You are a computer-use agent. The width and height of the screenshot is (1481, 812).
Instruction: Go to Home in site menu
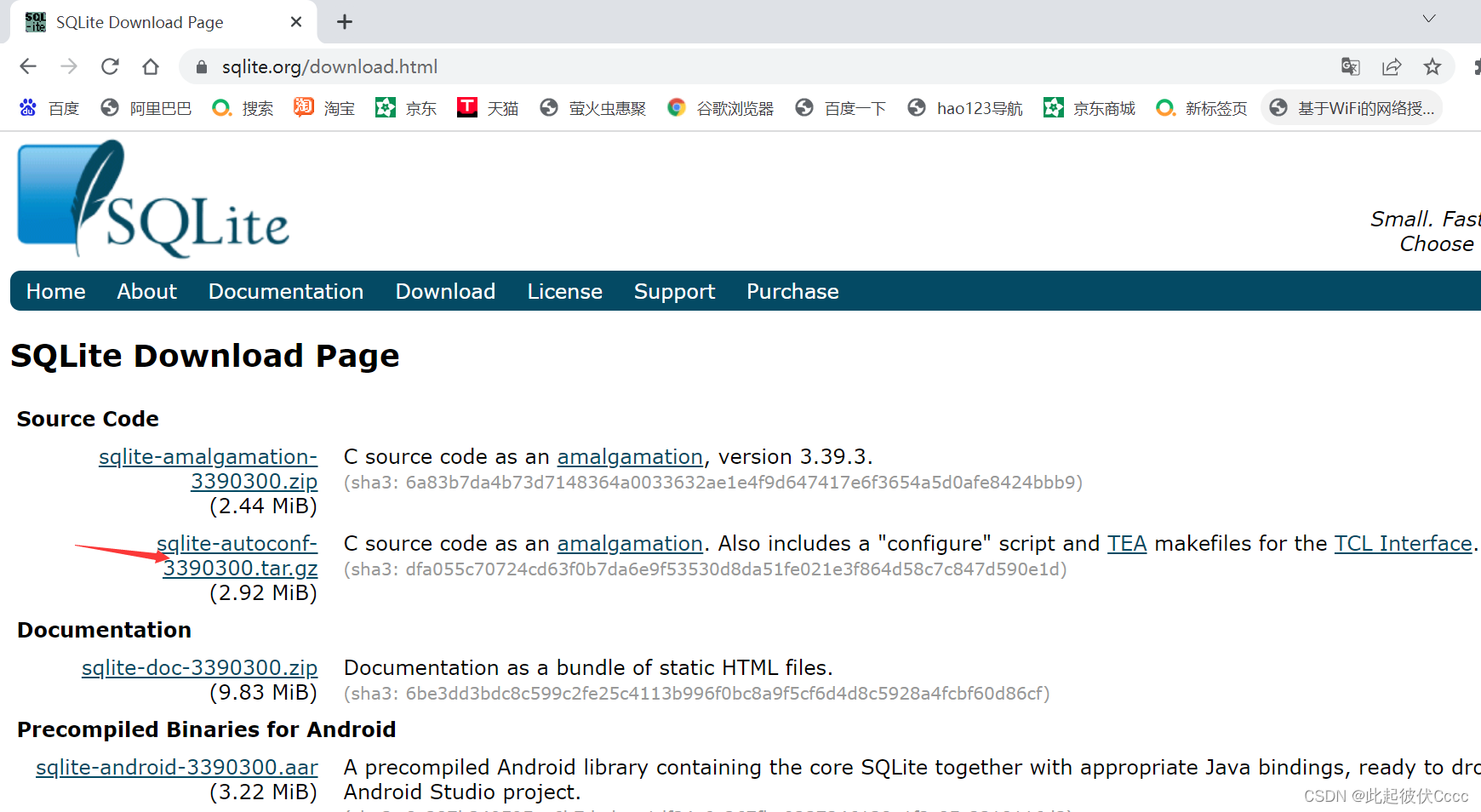(x=56, y=291)
